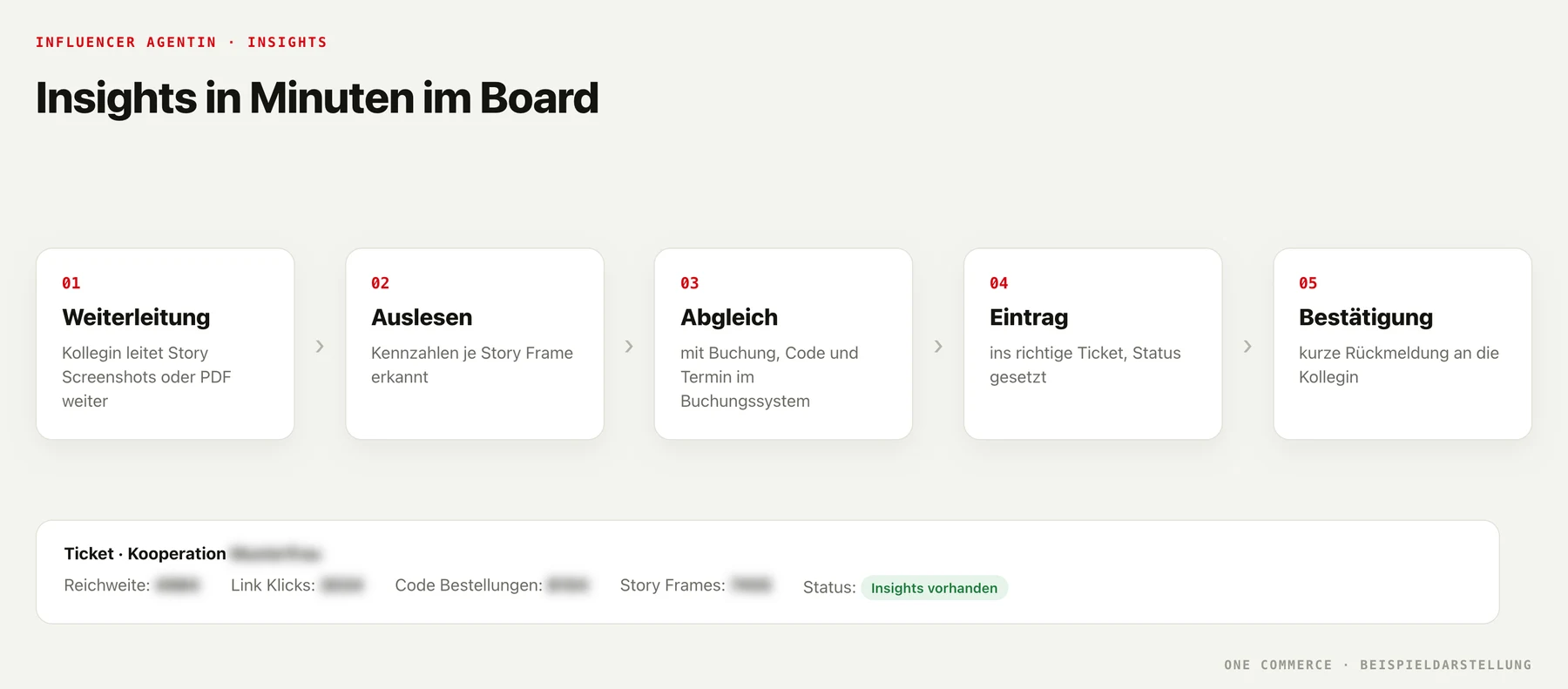Image resolution: width=1568 pixels, height=689 pixels.
Task: Click the 'ONE COMMERCE · BEISPIELDARSTELLUNG' footer text
Action: 1377,665
